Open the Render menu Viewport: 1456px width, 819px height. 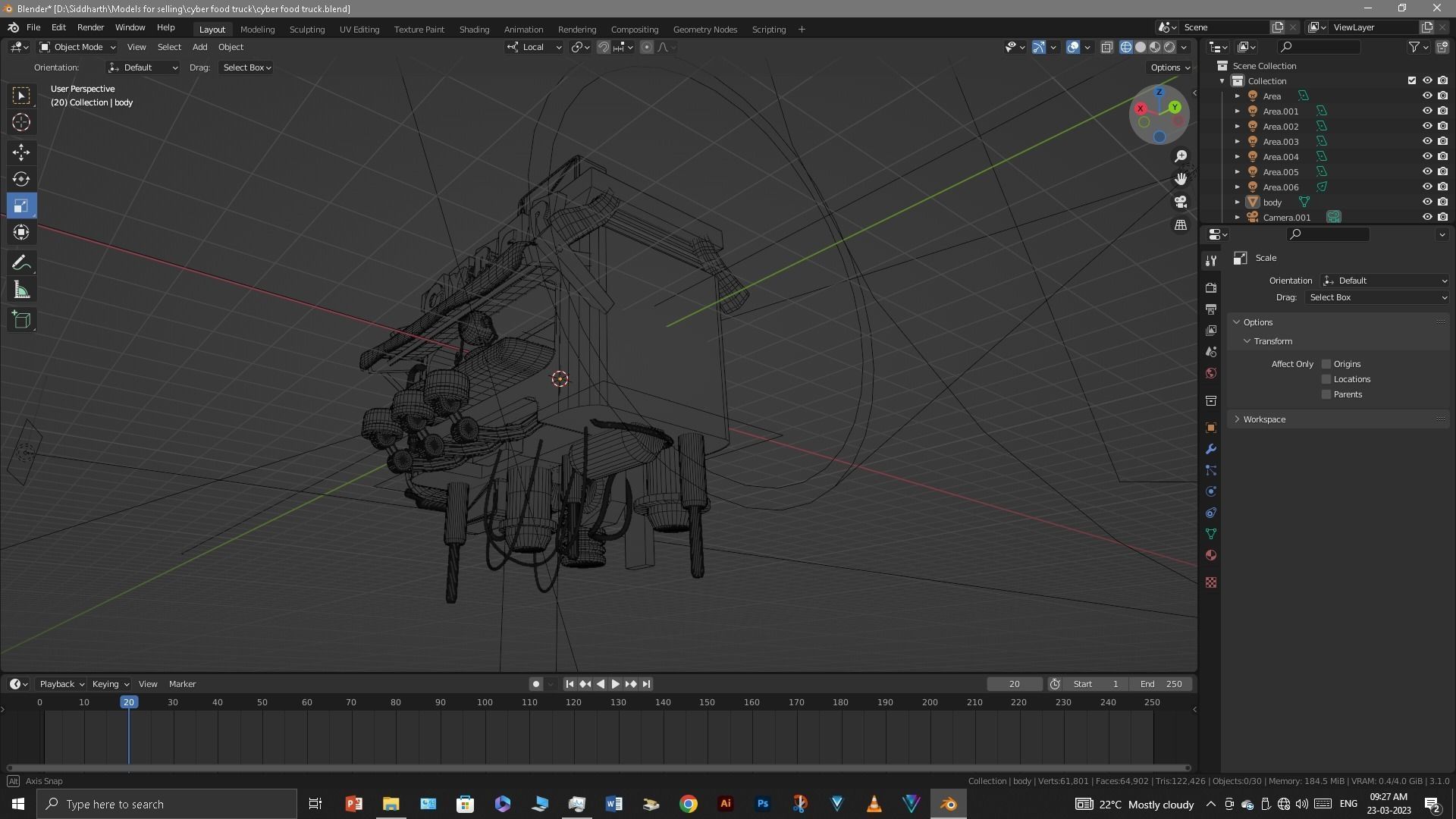[90, 27]
